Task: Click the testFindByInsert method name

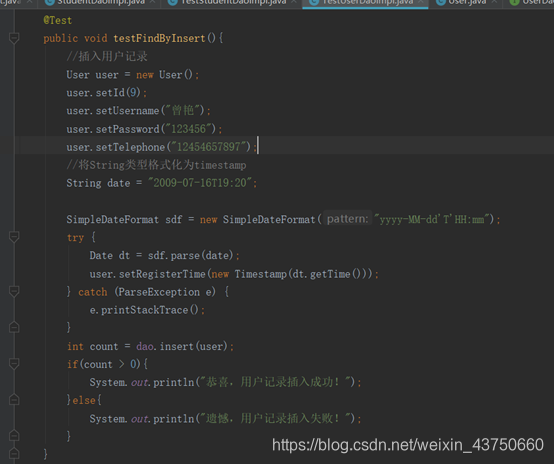Action: tap(159, 38)
